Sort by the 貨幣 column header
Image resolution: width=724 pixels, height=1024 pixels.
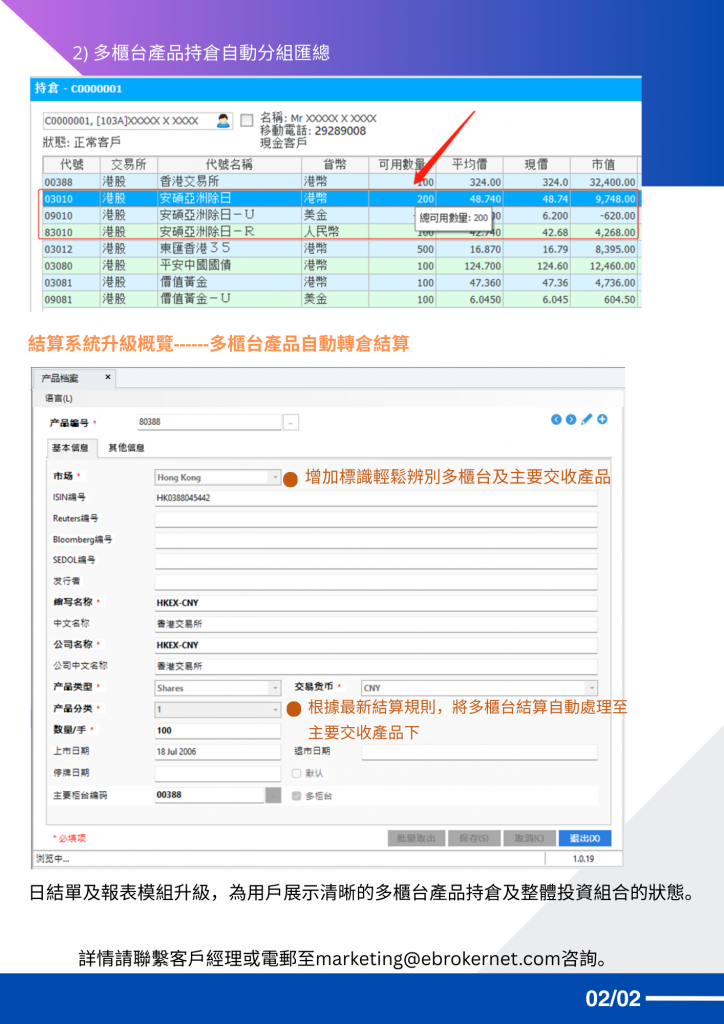[335, 165]
